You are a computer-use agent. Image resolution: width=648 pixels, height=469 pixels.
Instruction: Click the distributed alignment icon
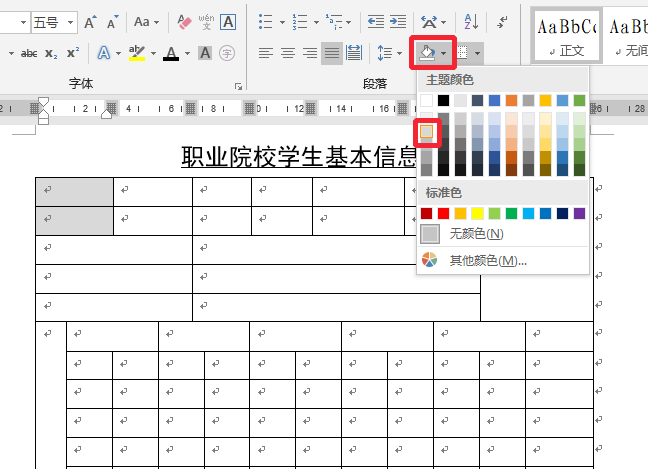pos(354,53)
